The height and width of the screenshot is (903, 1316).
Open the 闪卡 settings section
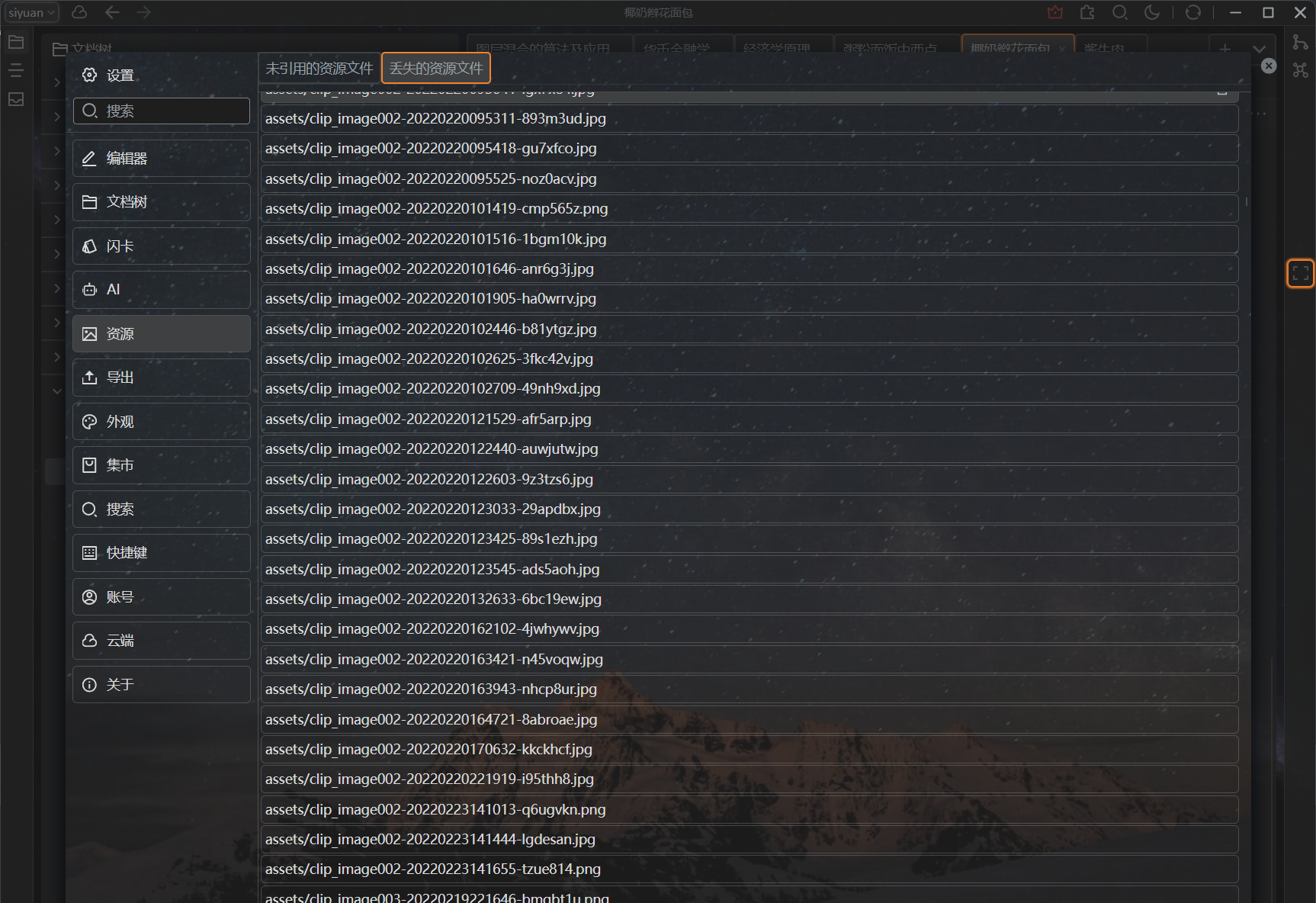162,246
